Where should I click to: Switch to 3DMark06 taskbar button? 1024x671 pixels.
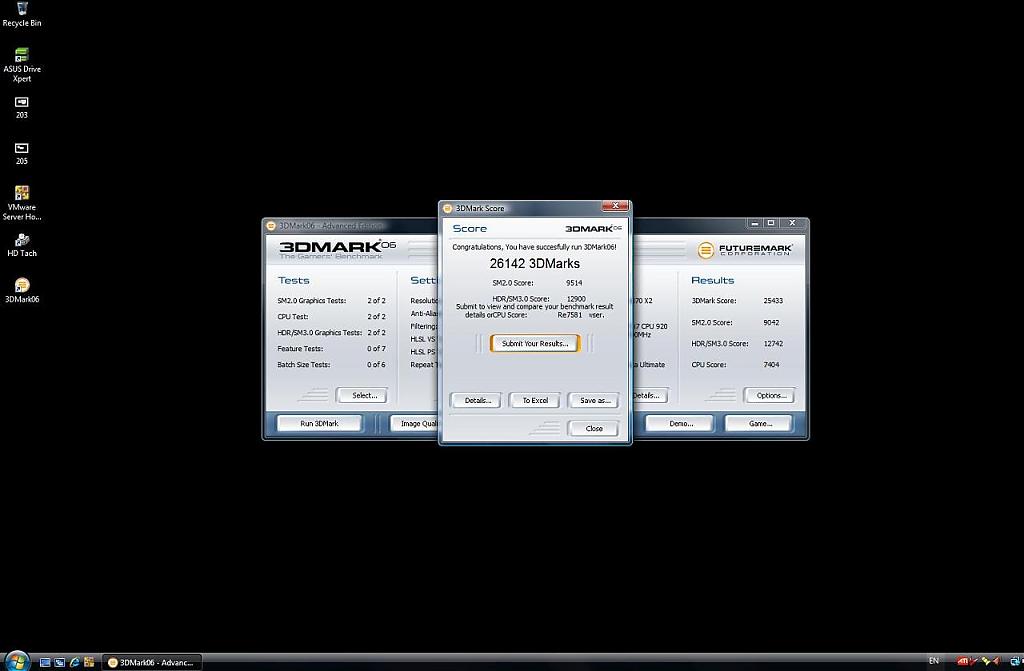[152, 663]
